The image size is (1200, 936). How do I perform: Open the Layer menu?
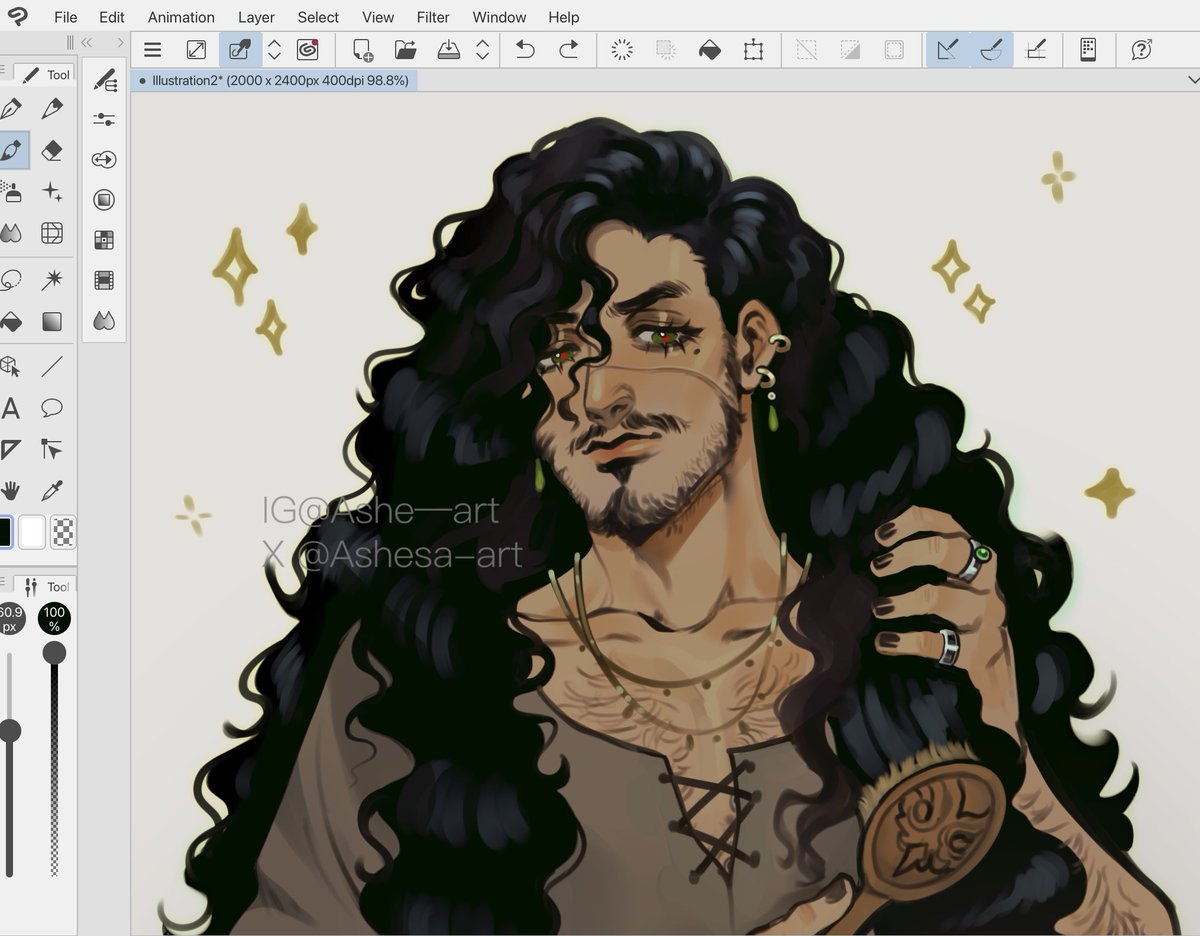coord(256,17)
